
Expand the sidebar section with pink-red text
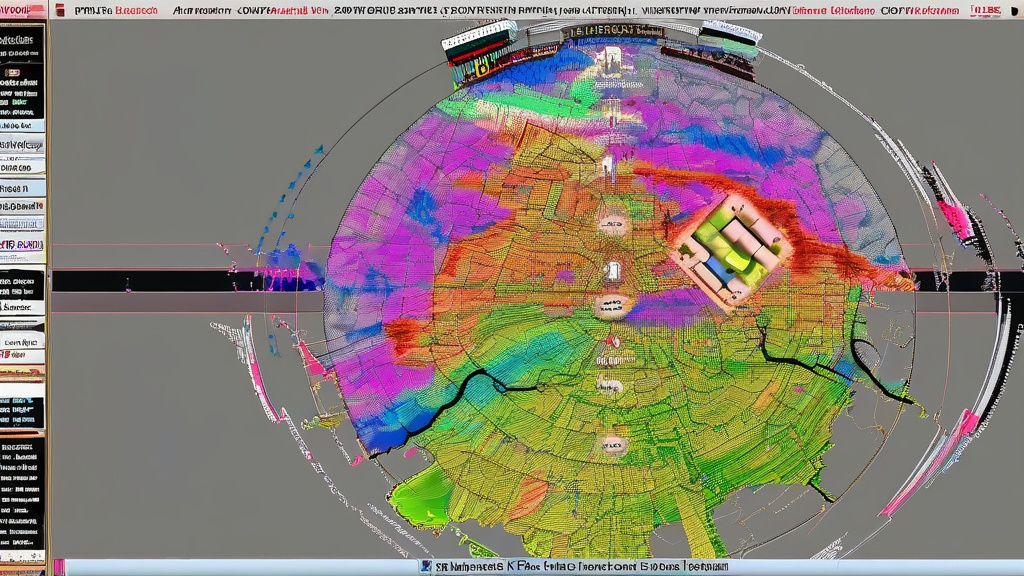22,244
